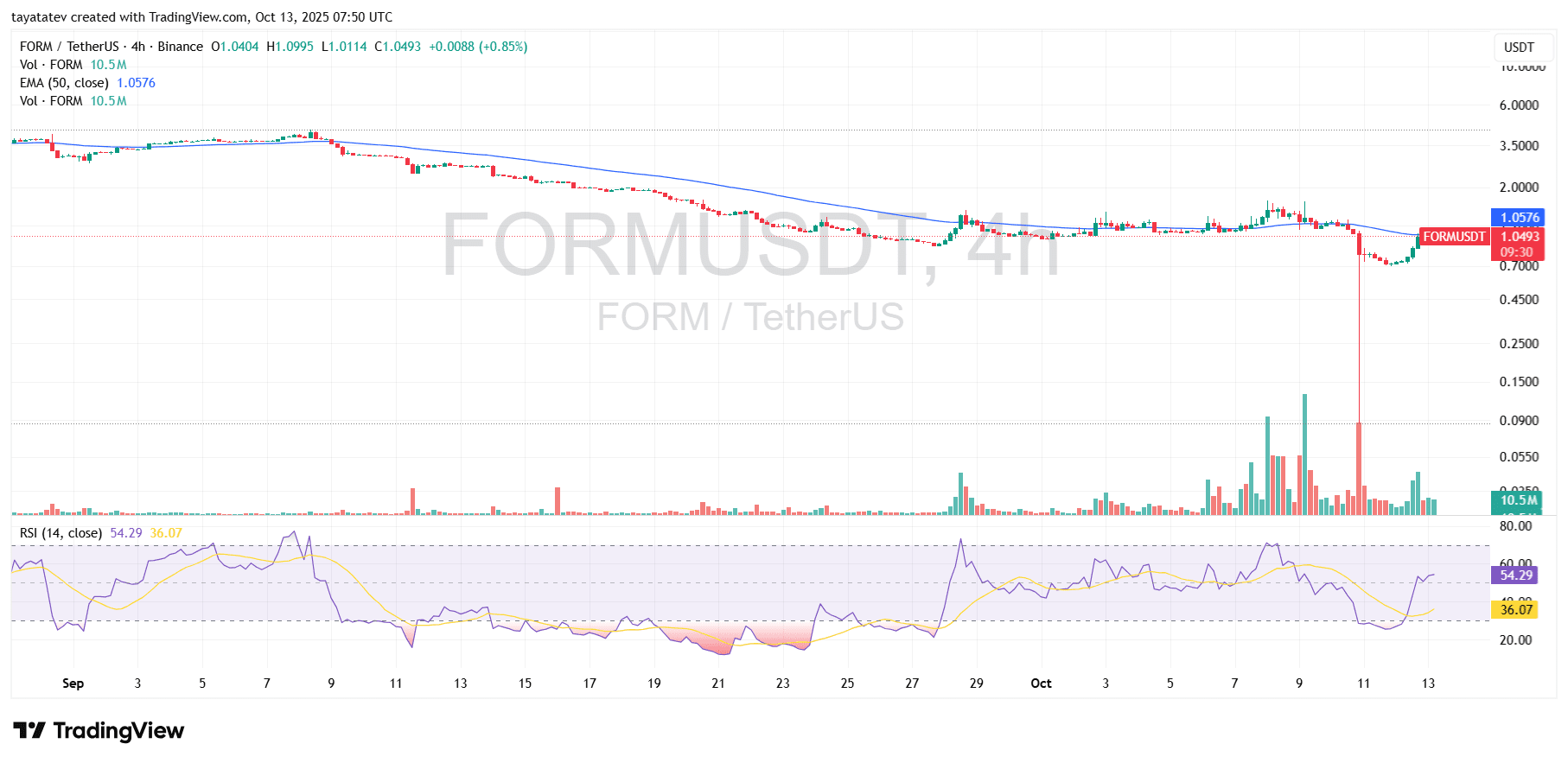
Task: Click the yellow 36.07 RSI average label
Action: [x=1515, y=610]
